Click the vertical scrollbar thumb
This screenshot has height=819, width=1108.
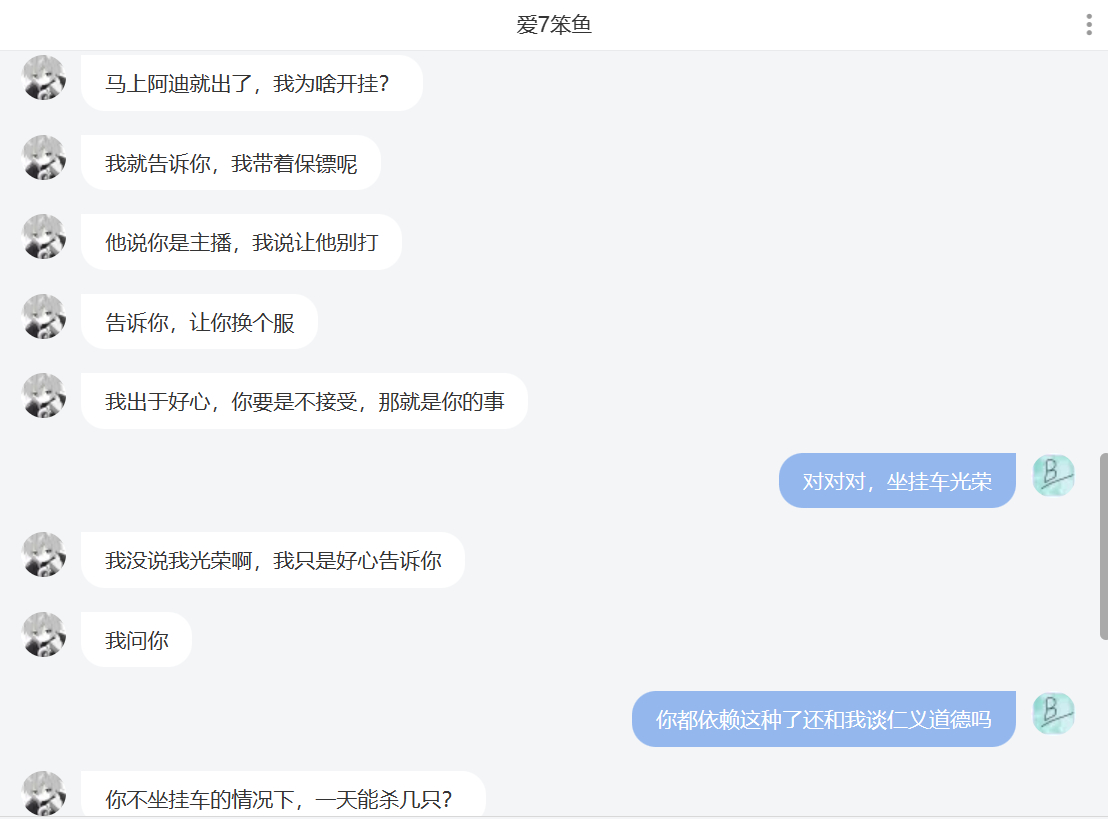coord(1103,546)
